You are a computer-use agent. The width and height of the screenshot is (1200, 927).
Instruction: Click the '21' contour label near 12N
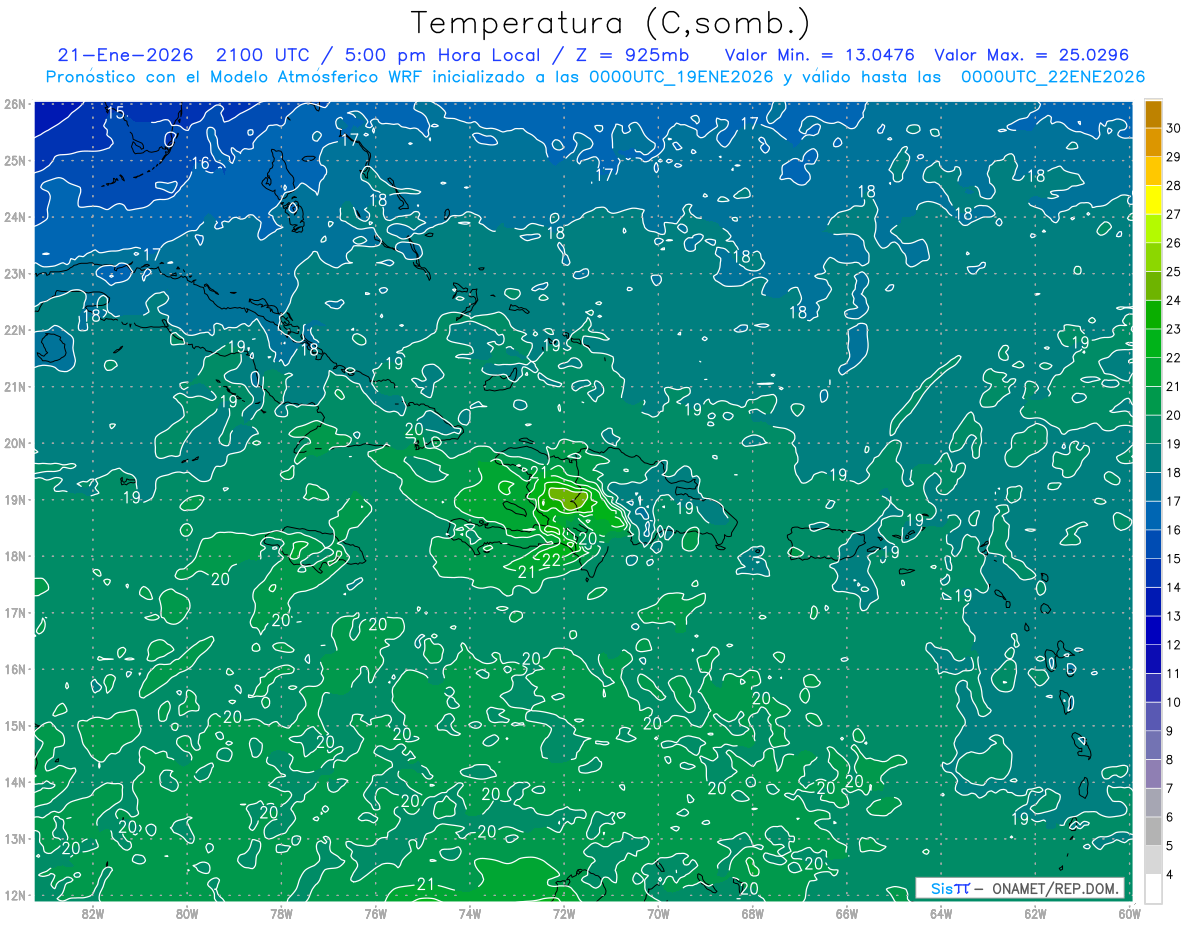click(x=426, y=884)
